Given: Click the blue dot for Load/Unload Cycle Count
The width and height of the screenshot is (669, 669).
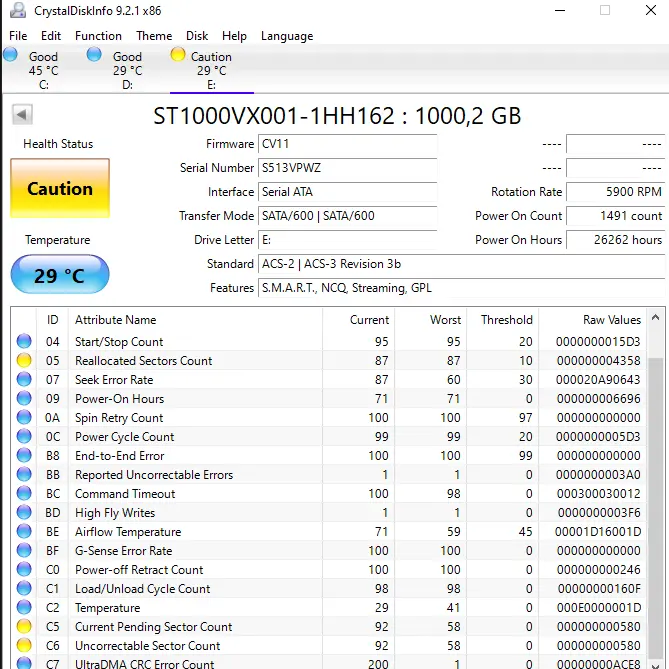Looking at the screenshot, I should click(24, 588).
